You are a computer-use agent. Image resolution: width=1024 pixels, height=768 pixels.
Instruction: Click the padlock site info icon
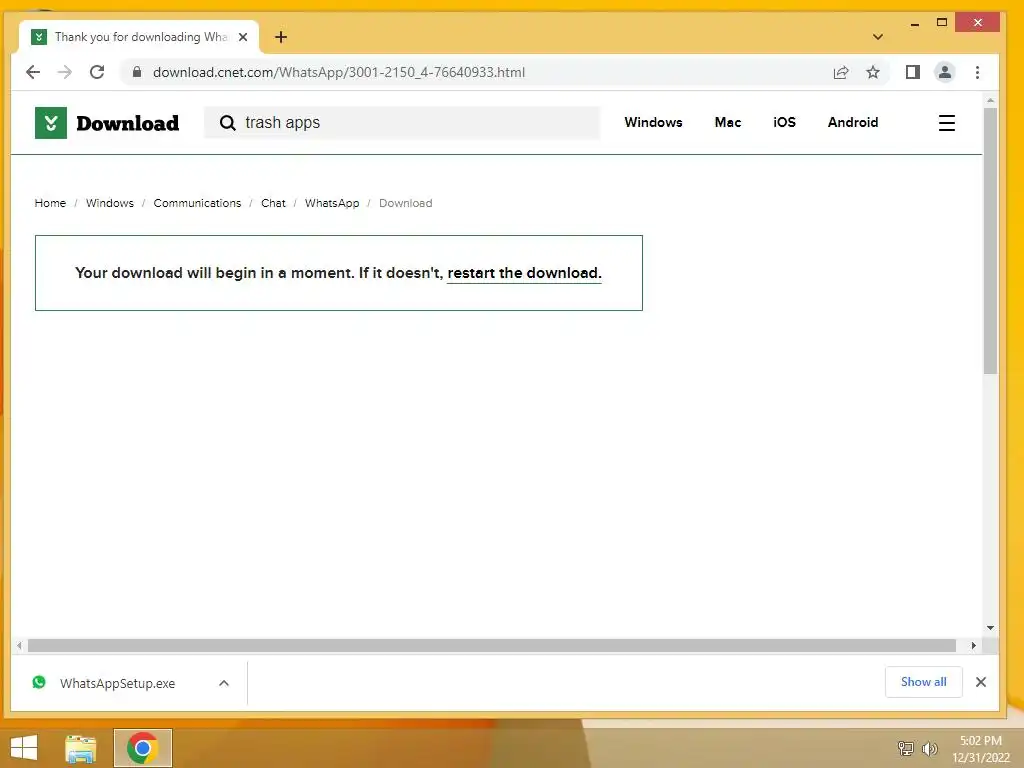(136, 72)
